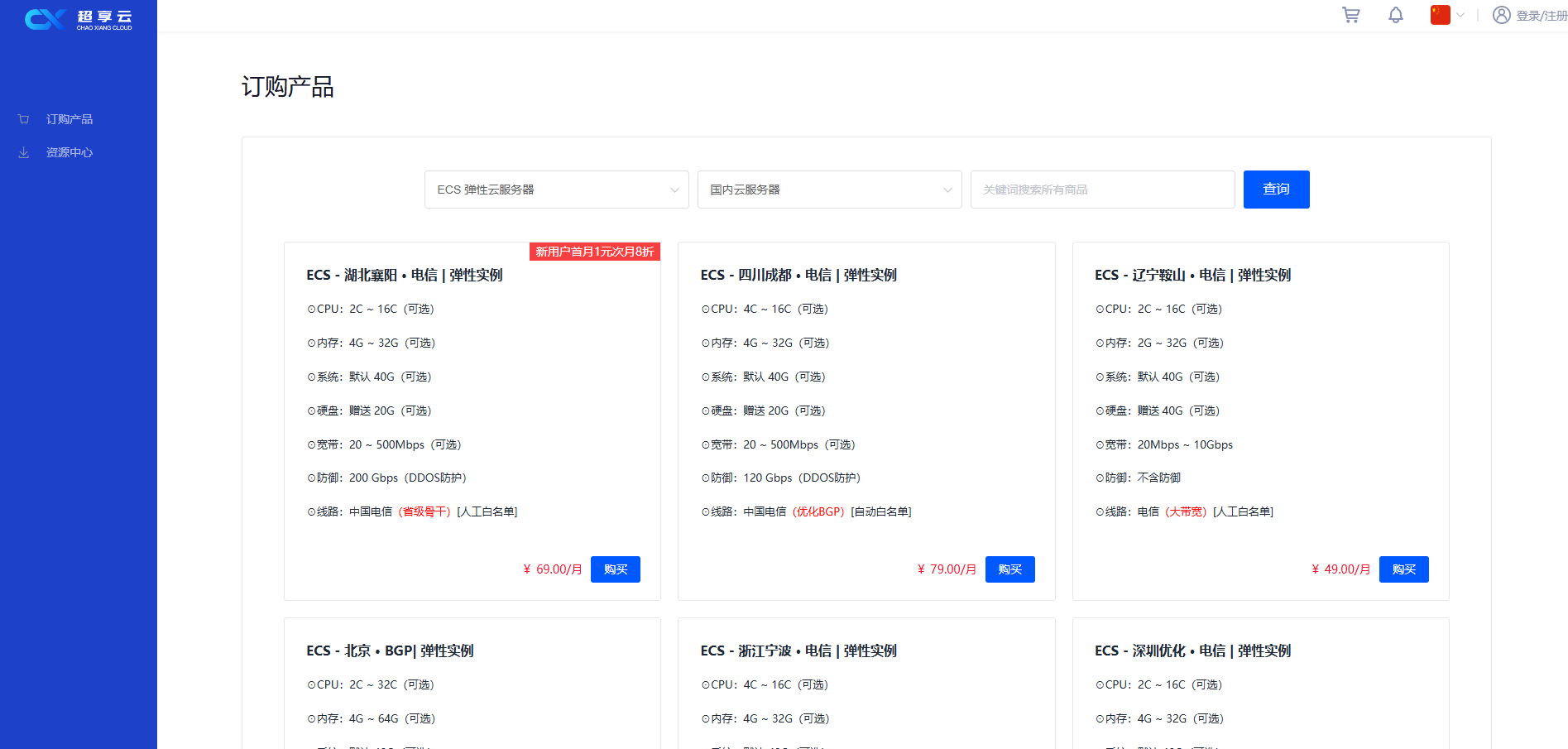Buy the 湖北襄阳 ECS instance
Viewport: 1568px width, 749px height.
(x=615, y=569)
